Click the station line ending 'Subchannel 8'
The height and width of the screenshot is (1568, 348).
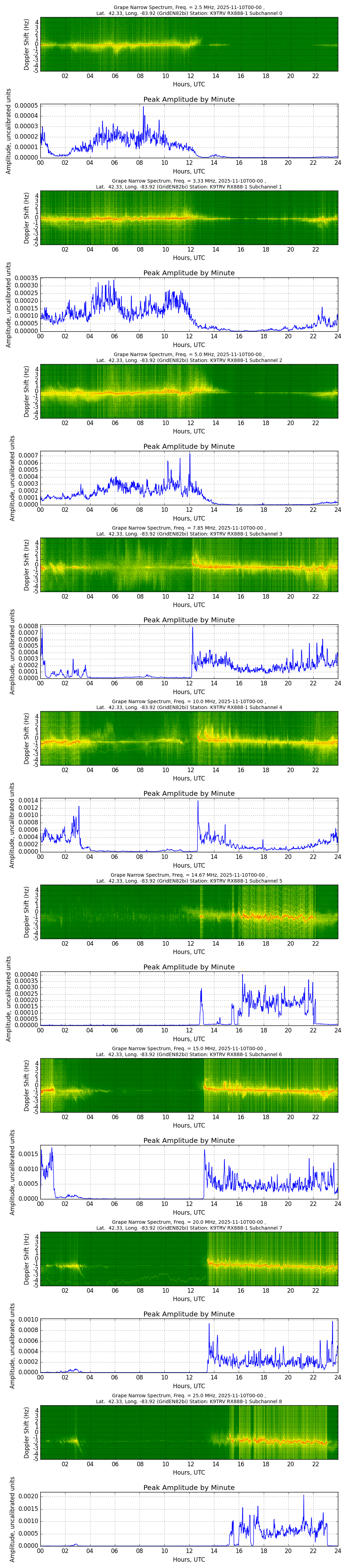[x=189, y=1401]
